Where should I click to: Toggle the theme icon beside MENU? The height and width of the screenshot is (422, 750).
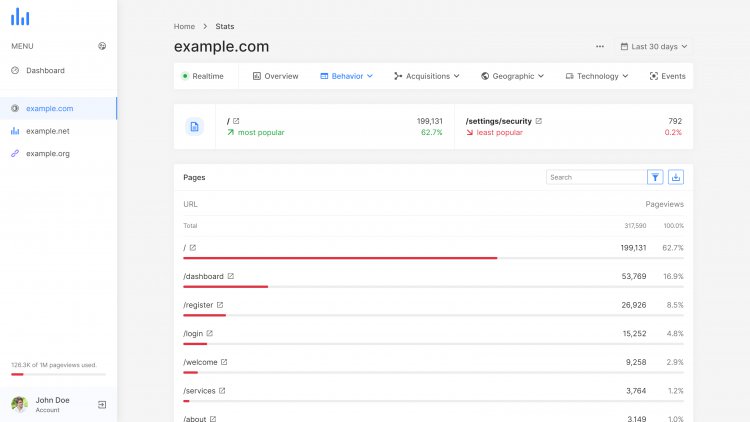[x=102, y=46]
